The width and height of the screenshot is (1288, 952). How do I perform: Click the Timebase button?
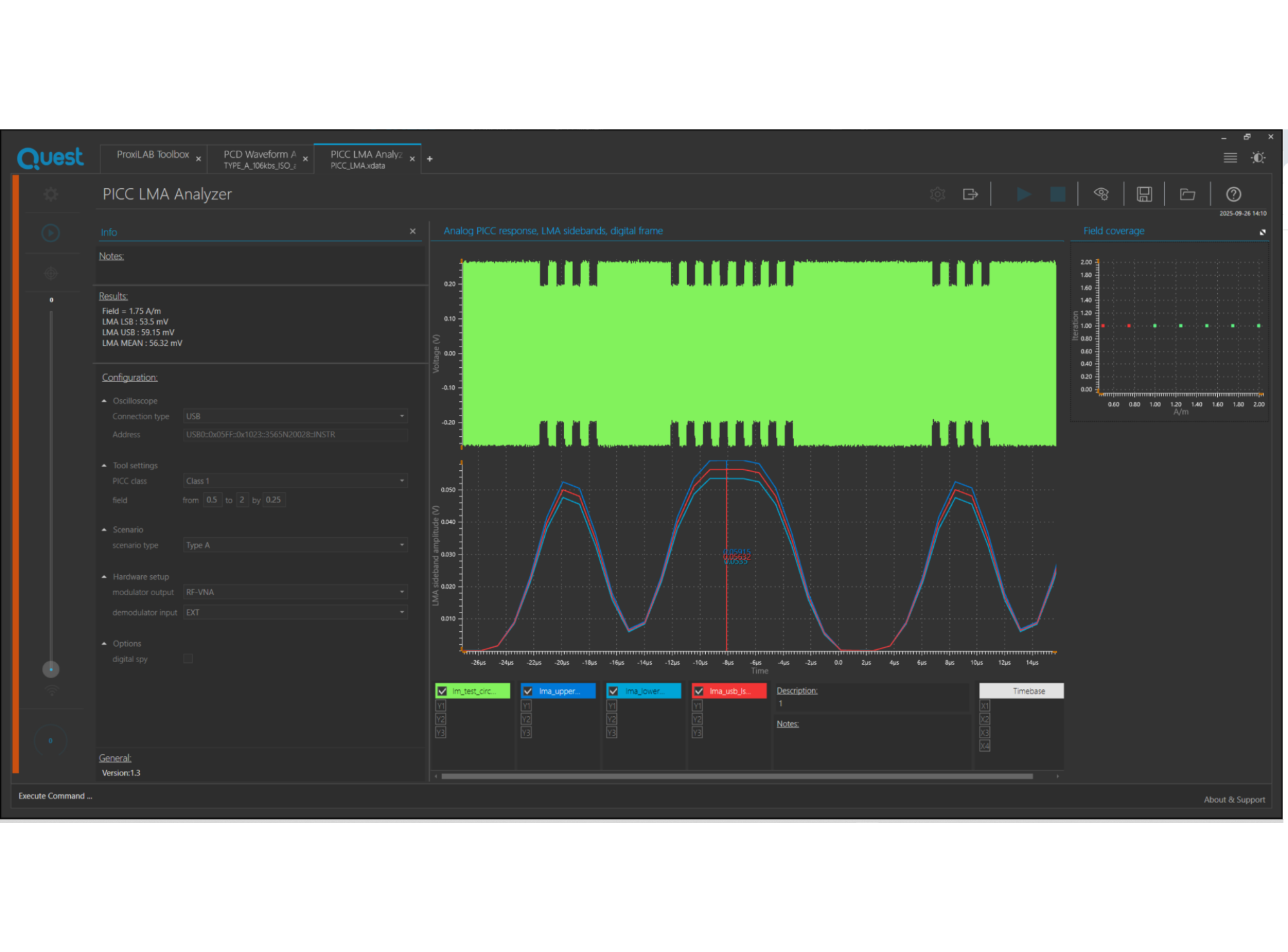point(1021,690)
